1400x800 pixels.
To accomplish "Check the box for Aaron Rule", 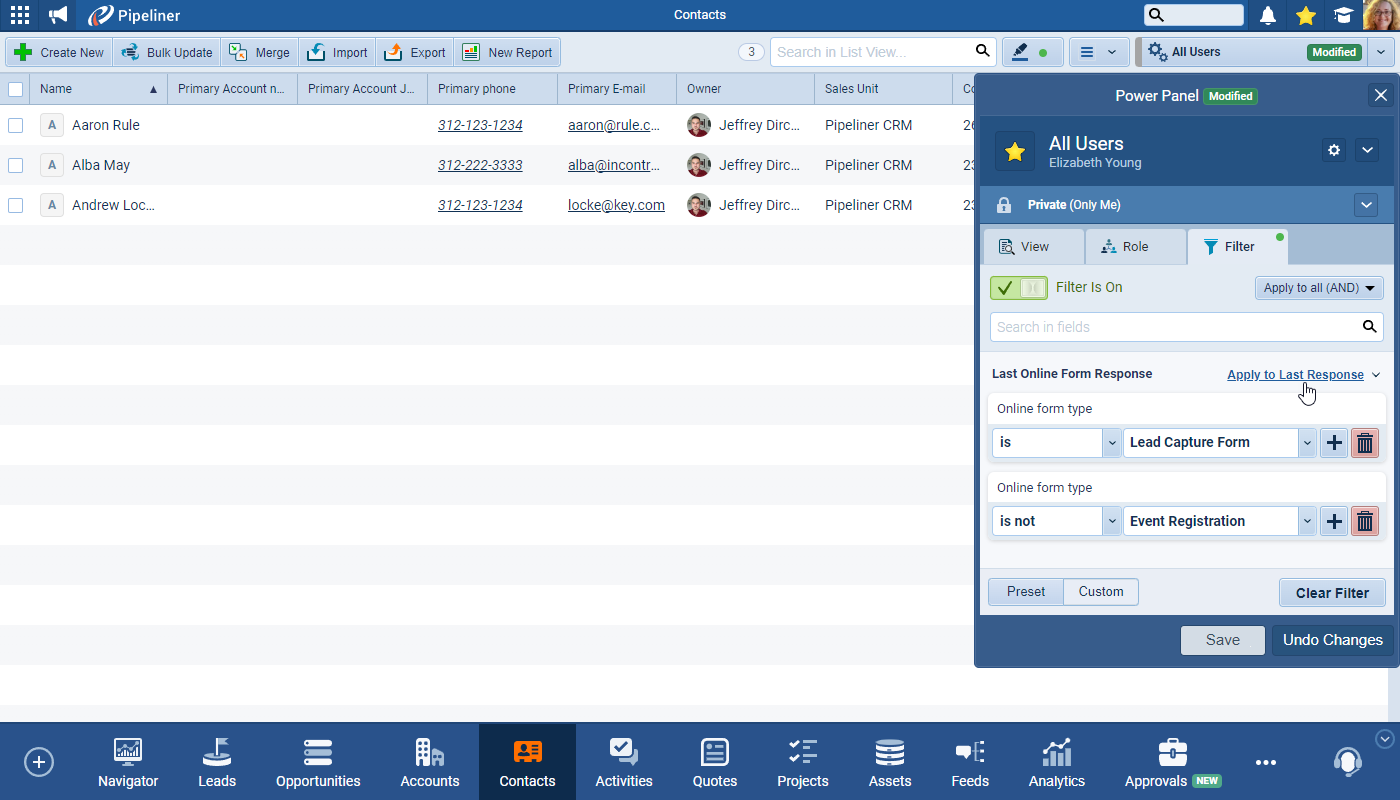I will 15,126.
